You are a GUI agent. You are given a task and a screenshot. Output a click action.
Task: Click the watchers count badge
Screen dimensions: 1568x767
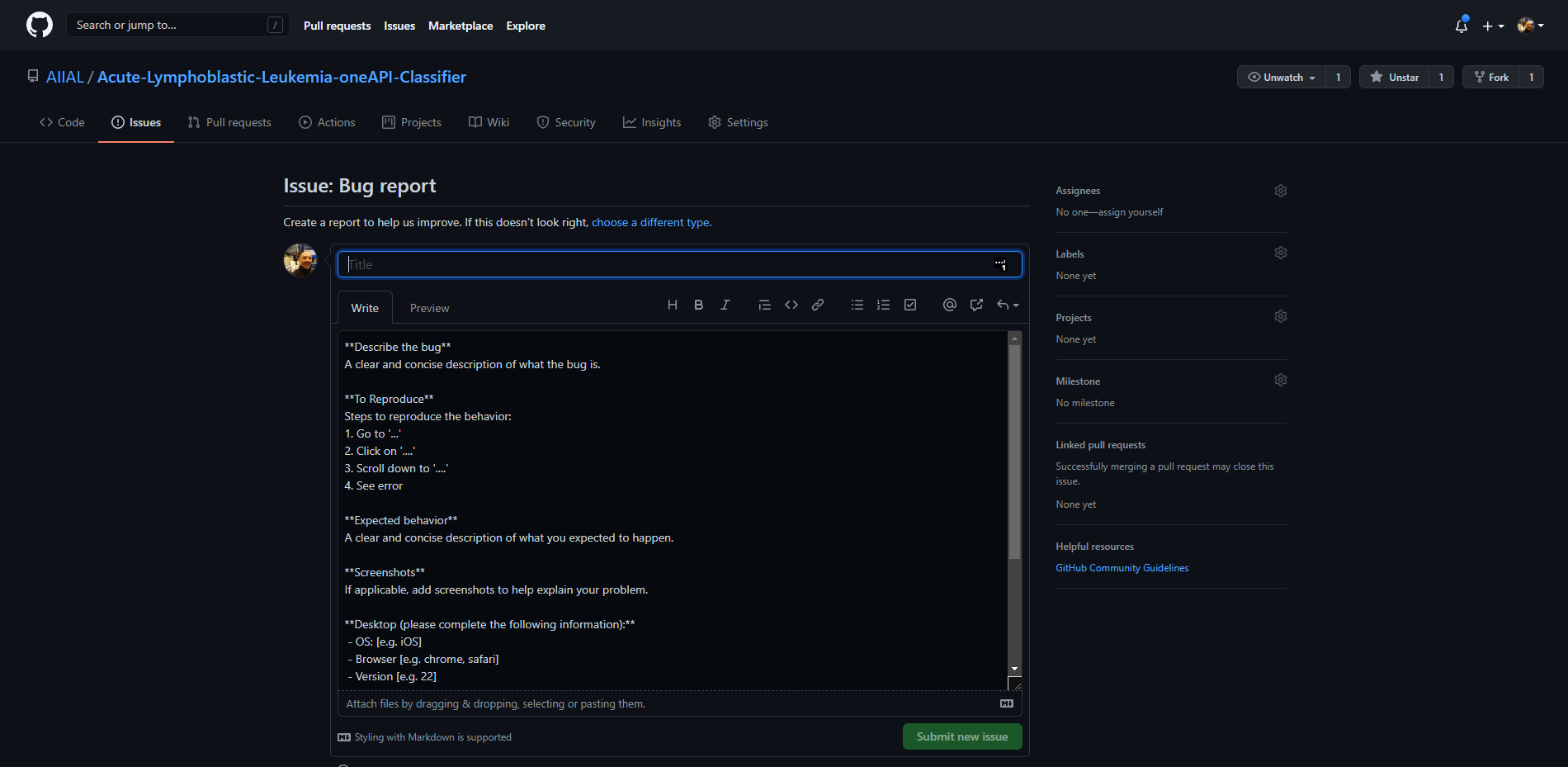(1339, 77)
